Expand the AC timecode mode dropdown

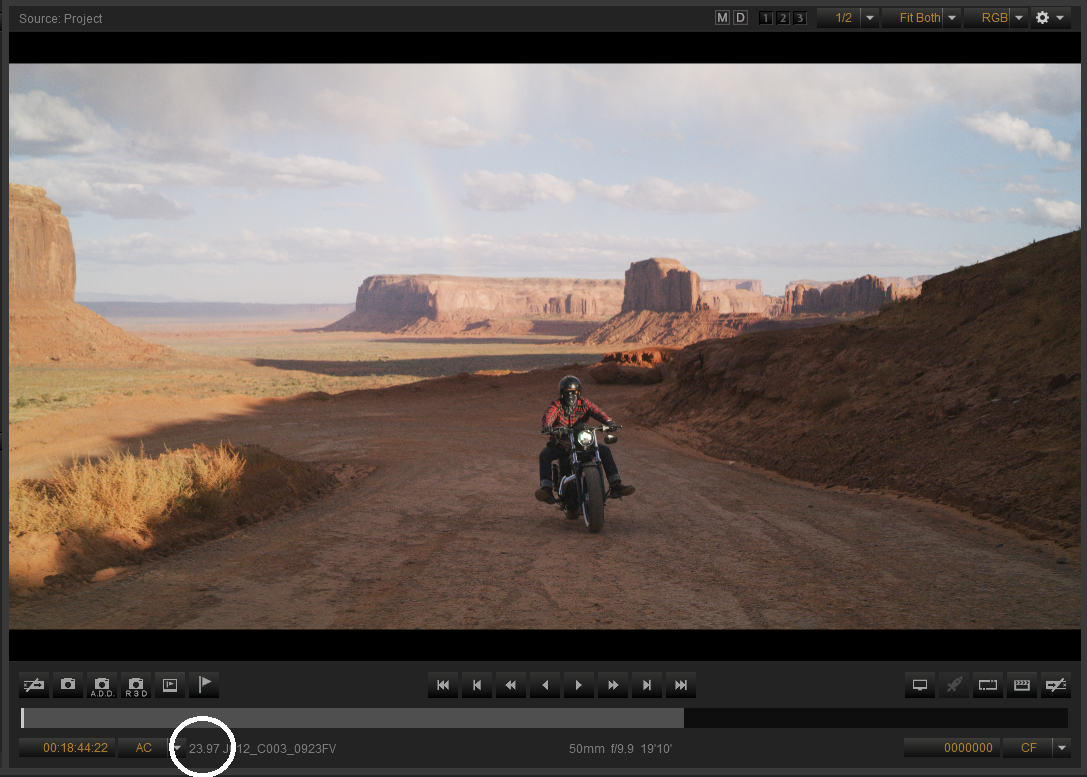pyautogui.click(x=177, y=748)
